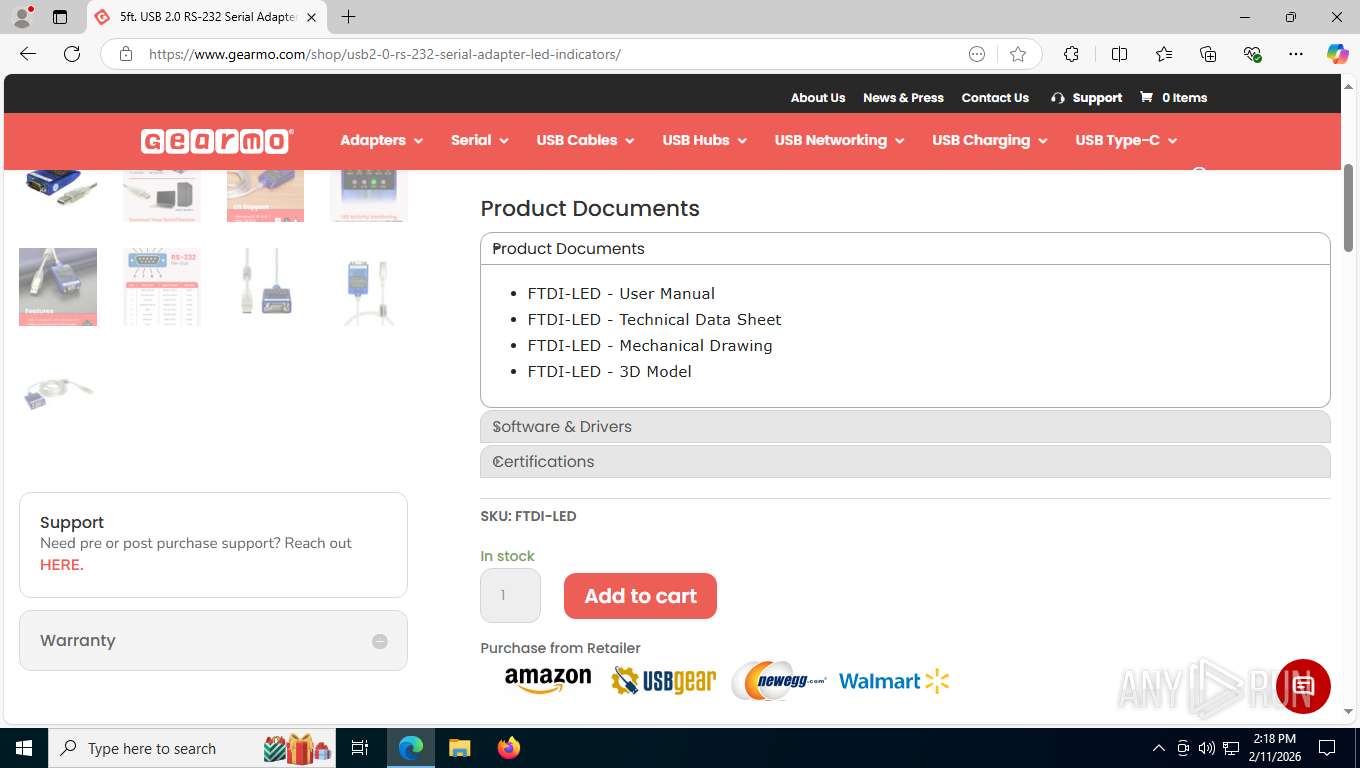Expand the USB Charging menu
Image resolution: width=1360 pixels, height=768 pixels.
pyautogui.click(x=990, y=141)
